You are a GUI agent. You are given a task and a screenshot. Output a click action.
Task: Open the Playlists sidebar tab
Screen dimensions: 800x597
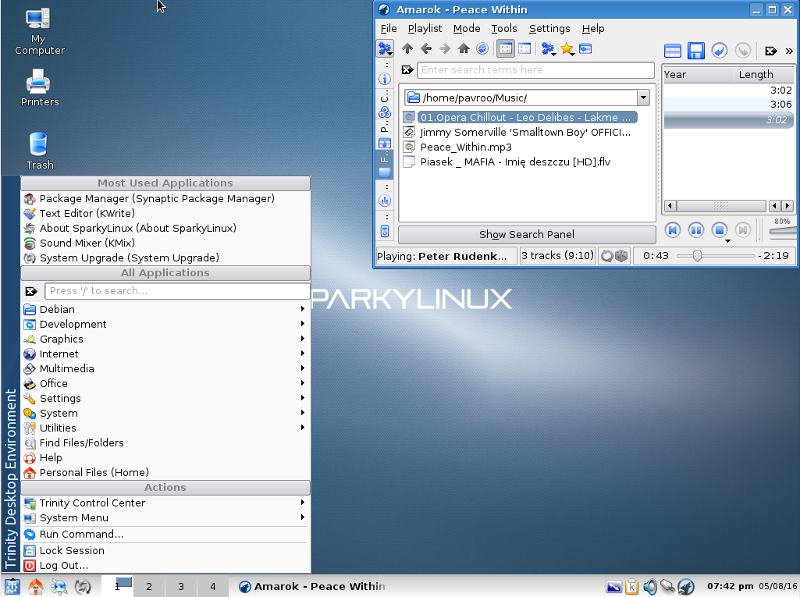(x=385, y=135)
